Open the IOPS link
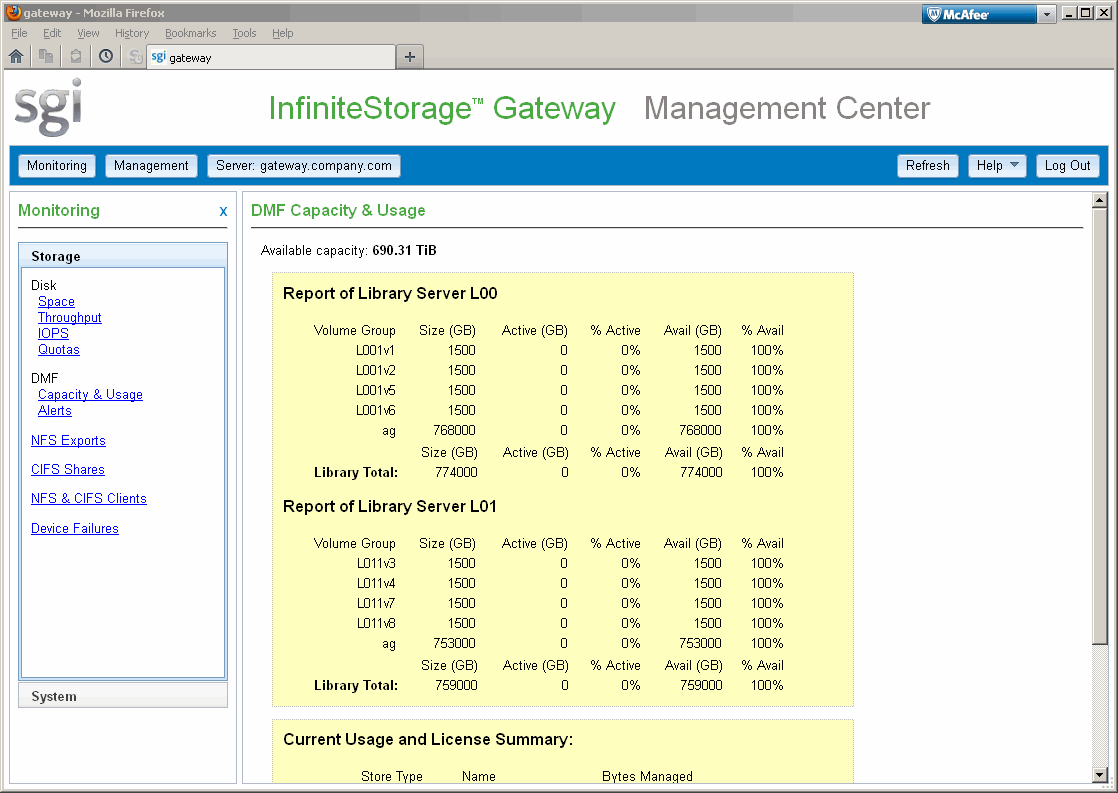The height and width of the screenshot is (793, 1118). (53, 333)
